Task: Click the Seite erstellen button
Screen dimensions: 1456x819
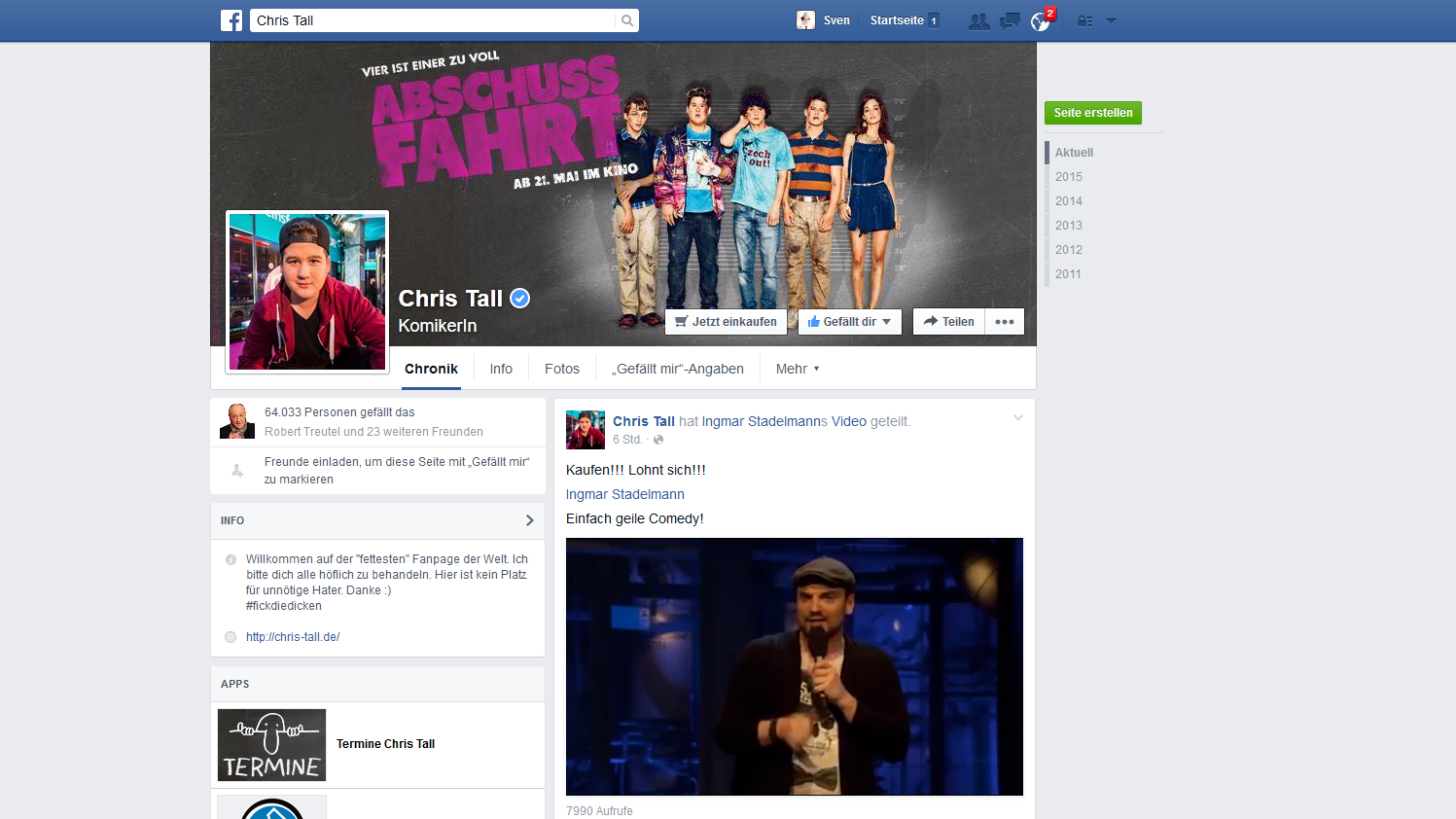Action: coord(1093,113)
